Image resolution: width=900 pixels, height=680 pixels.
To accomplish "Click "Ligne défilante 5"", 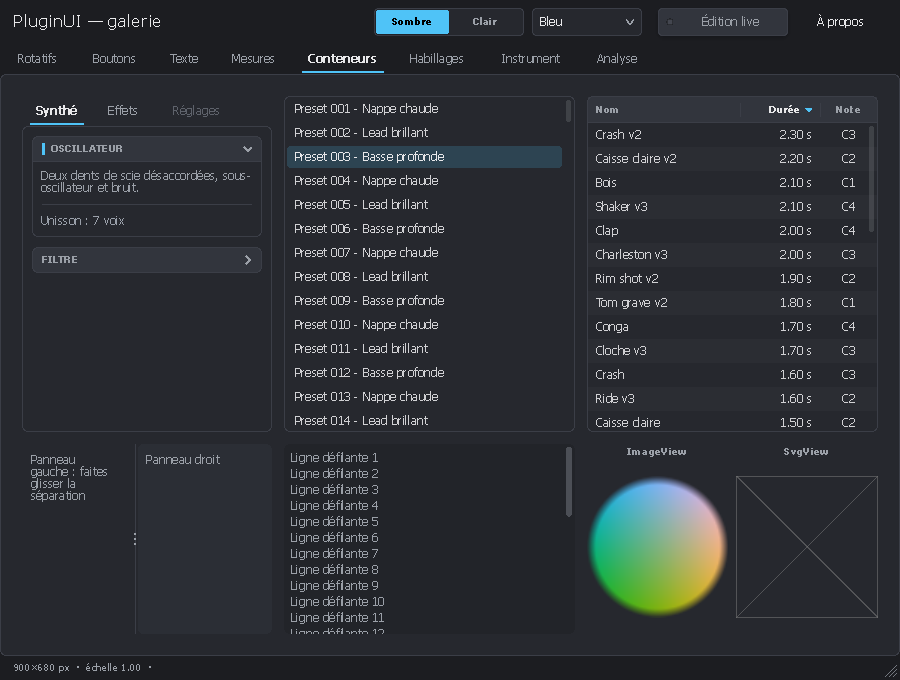I will (334, 522).
